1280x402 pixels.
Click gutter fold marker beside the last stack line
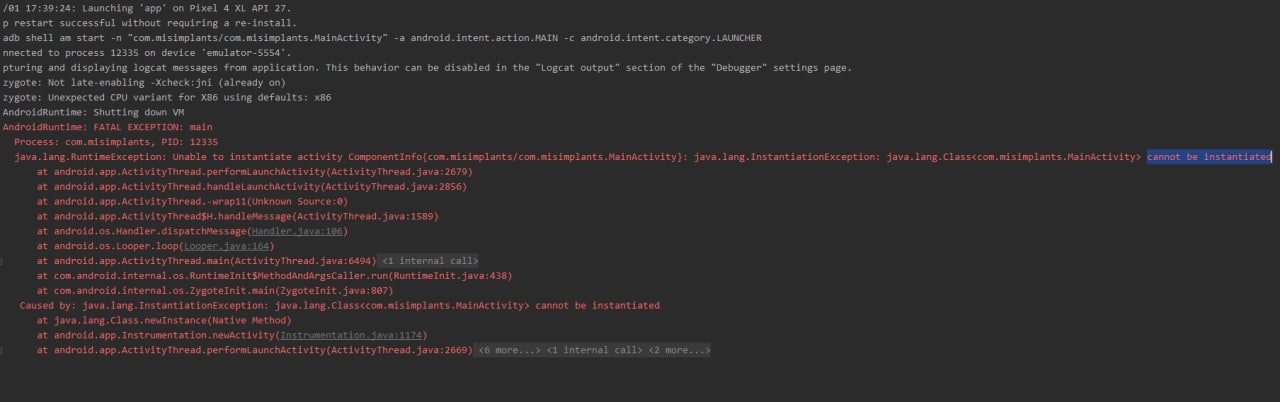click(x=3, y=351)
